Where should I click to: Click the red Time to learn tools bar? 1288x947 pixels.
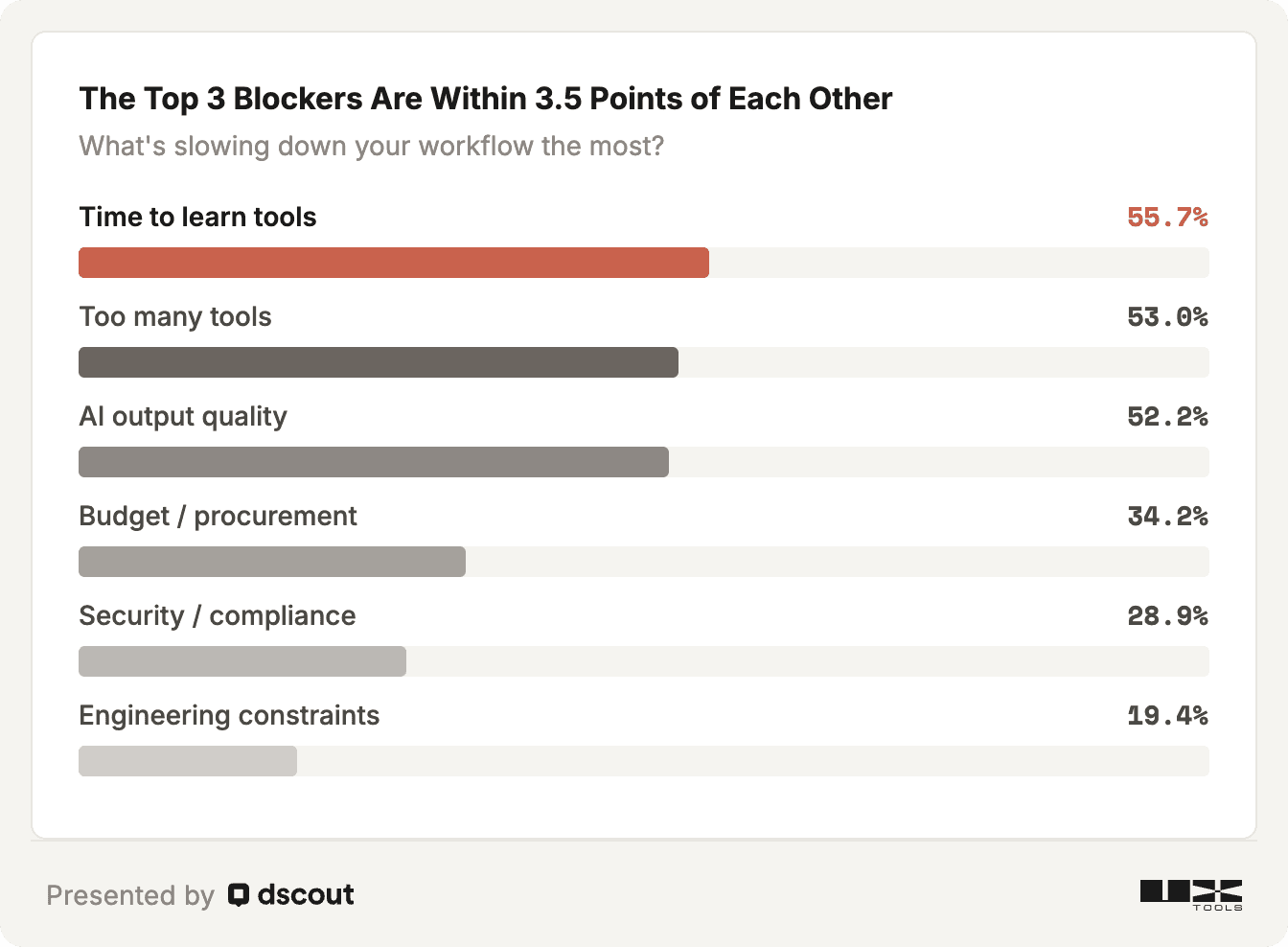(x=394, y=263)
